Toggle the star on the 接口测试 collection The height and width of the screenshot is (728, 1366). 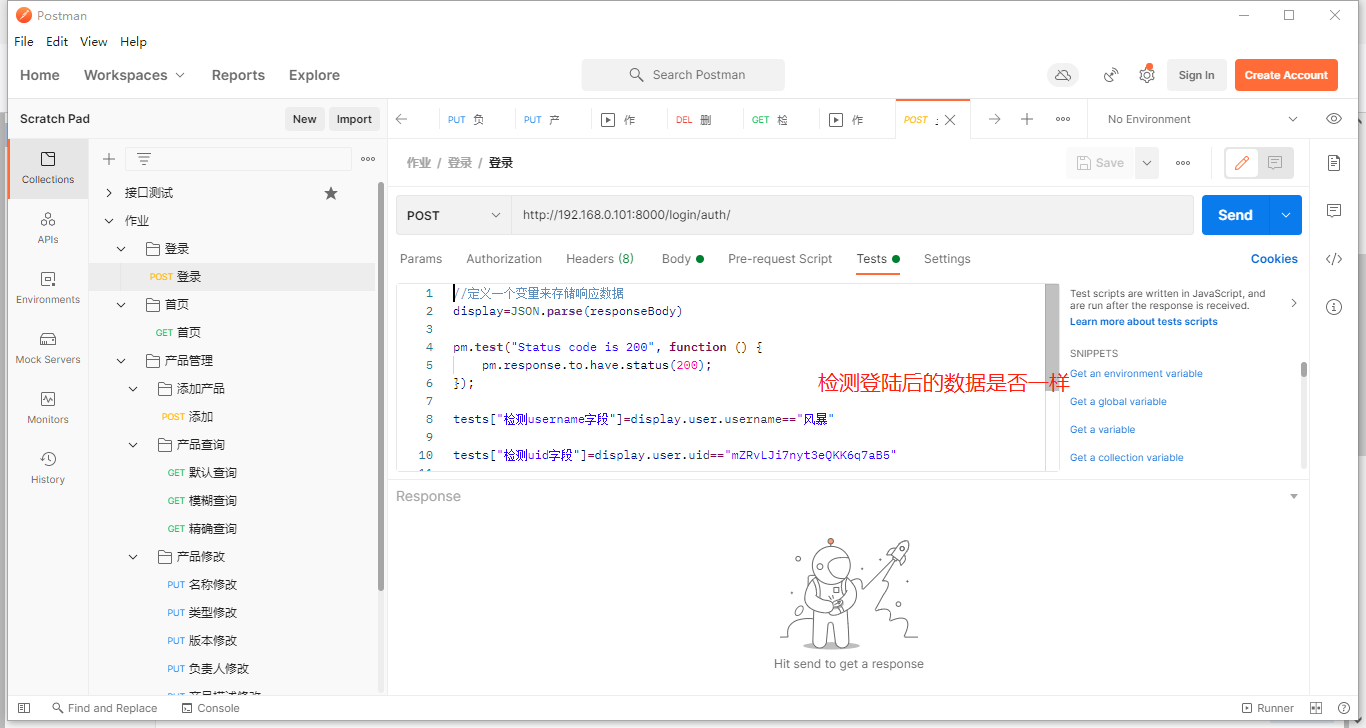(331, 193)
